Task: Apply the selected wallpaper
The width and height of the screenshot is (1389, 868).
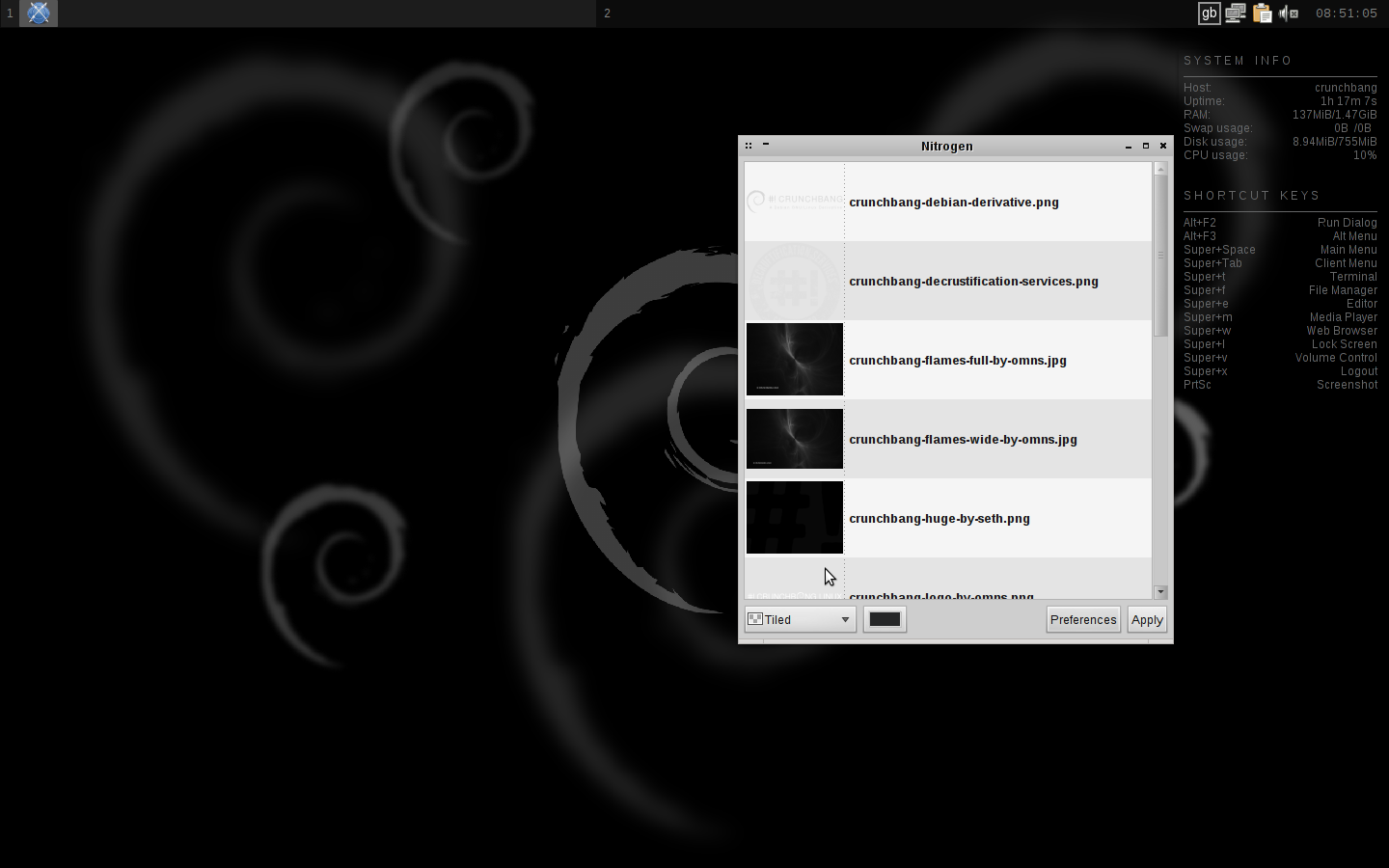Action: coord(1147,619)
